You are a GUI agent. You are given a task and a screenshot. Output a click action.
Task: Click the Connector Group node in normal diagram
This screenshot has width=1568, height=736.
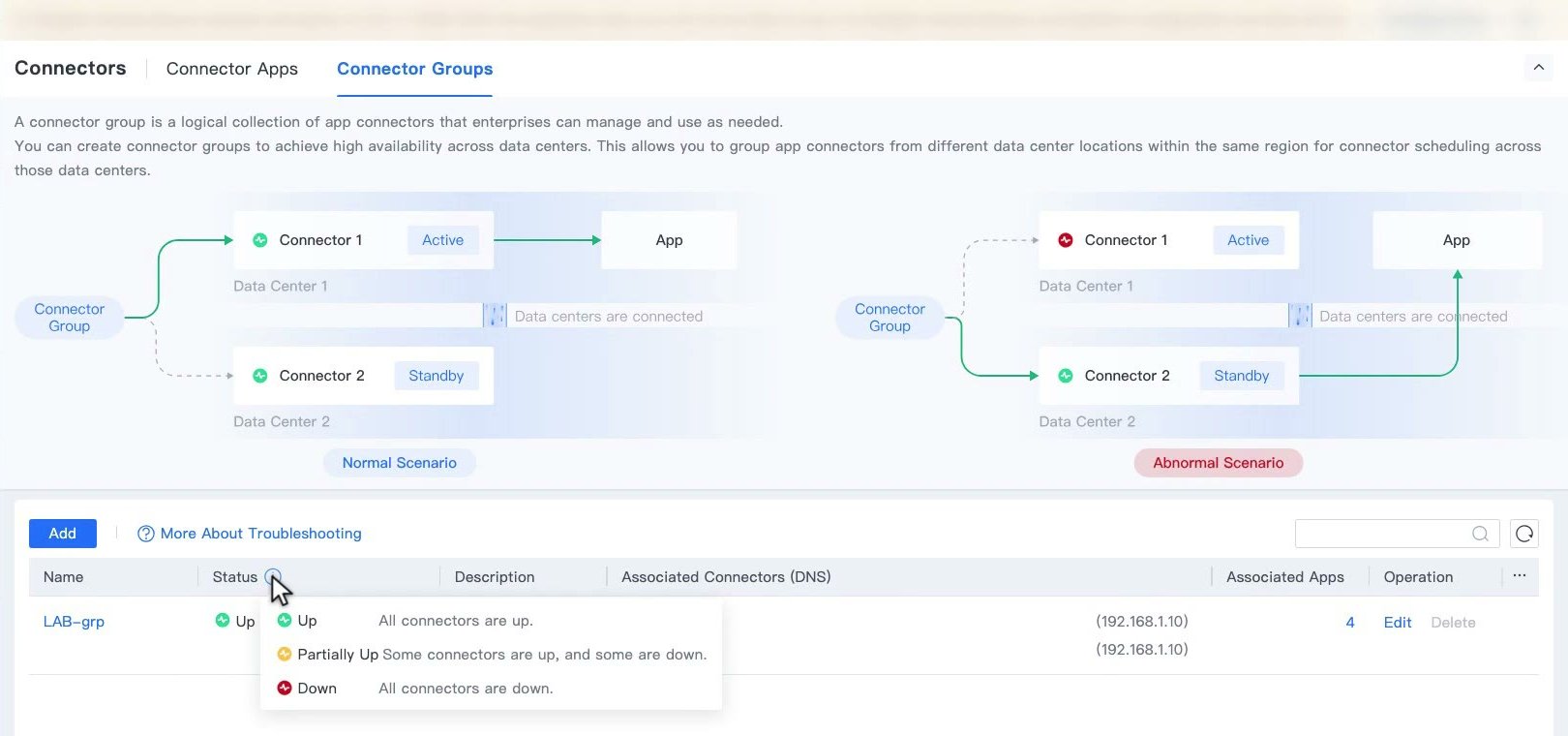70,318
